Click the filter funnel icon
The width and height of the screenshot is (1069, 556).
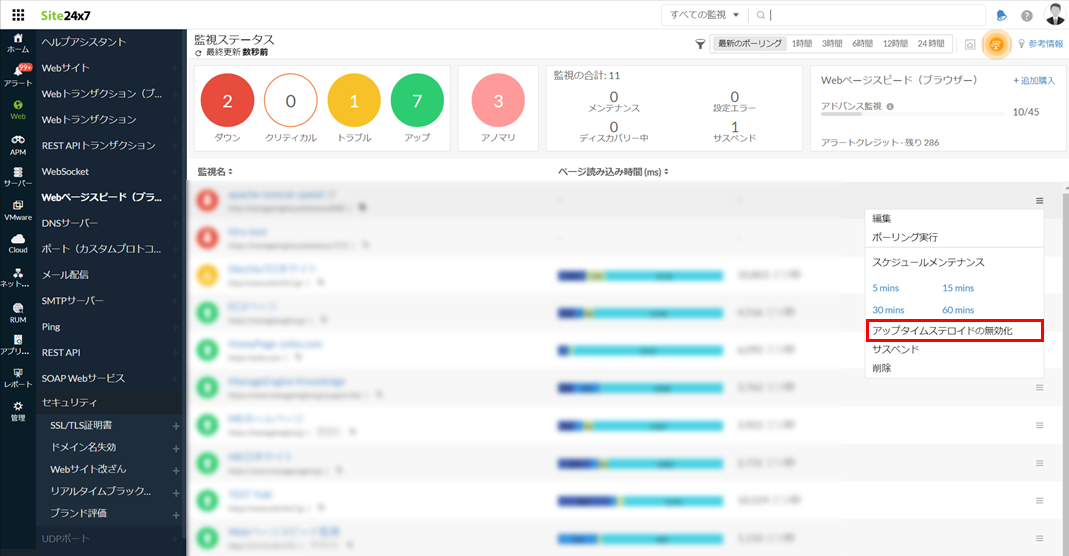tap(699, 44)
